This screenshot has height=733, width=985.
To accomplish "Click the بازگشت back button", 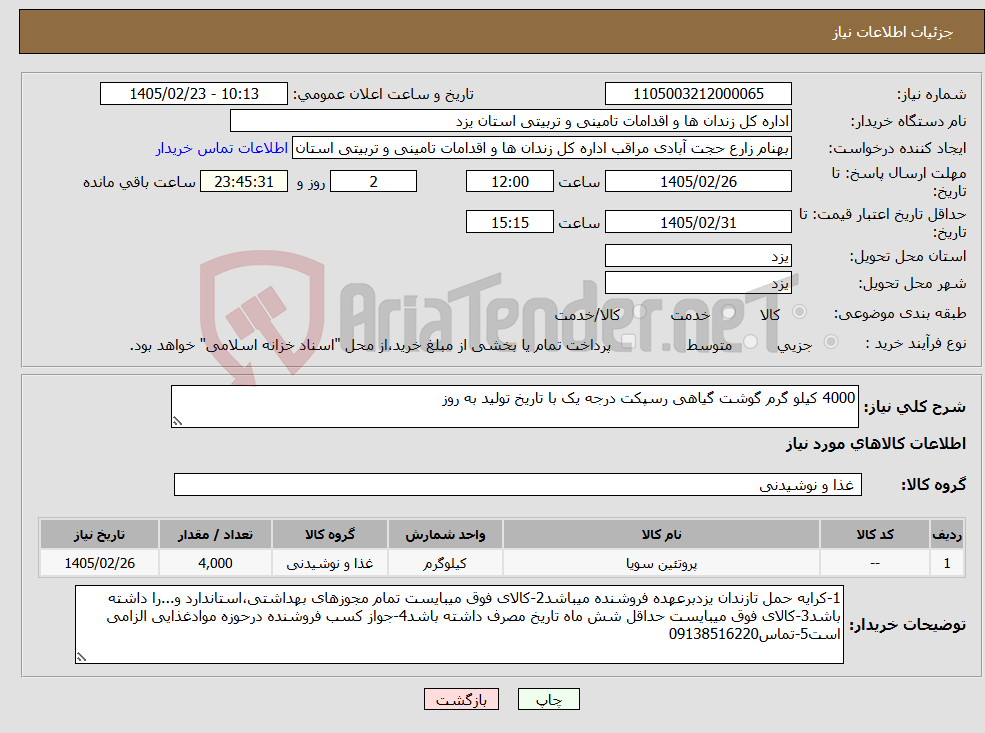I will (x=461, y=699).
